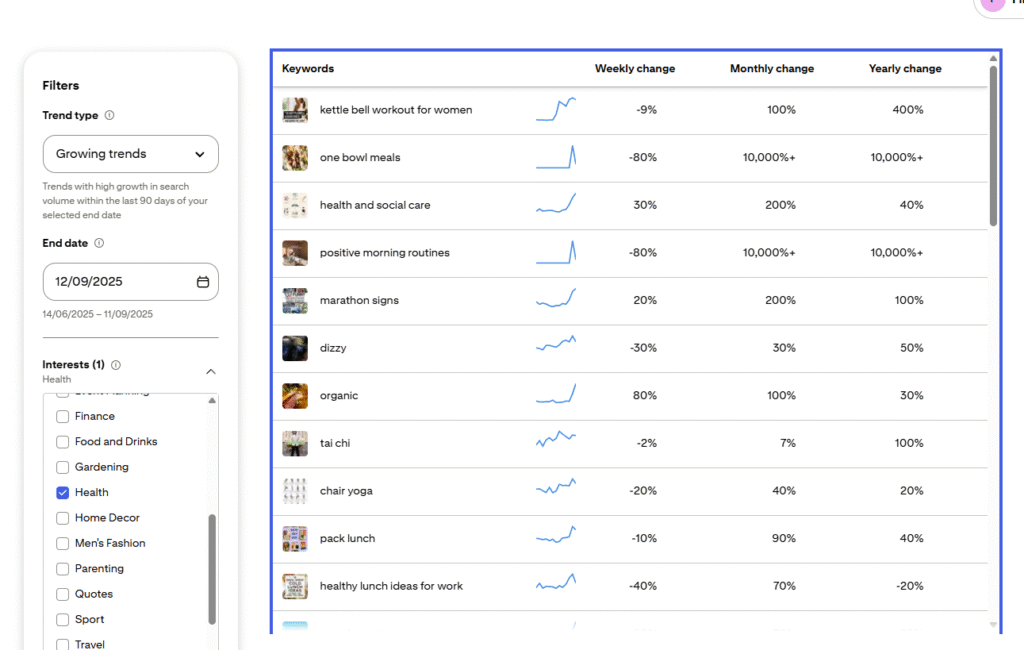Click the Weekly change column header

click(x=634, y=69)
